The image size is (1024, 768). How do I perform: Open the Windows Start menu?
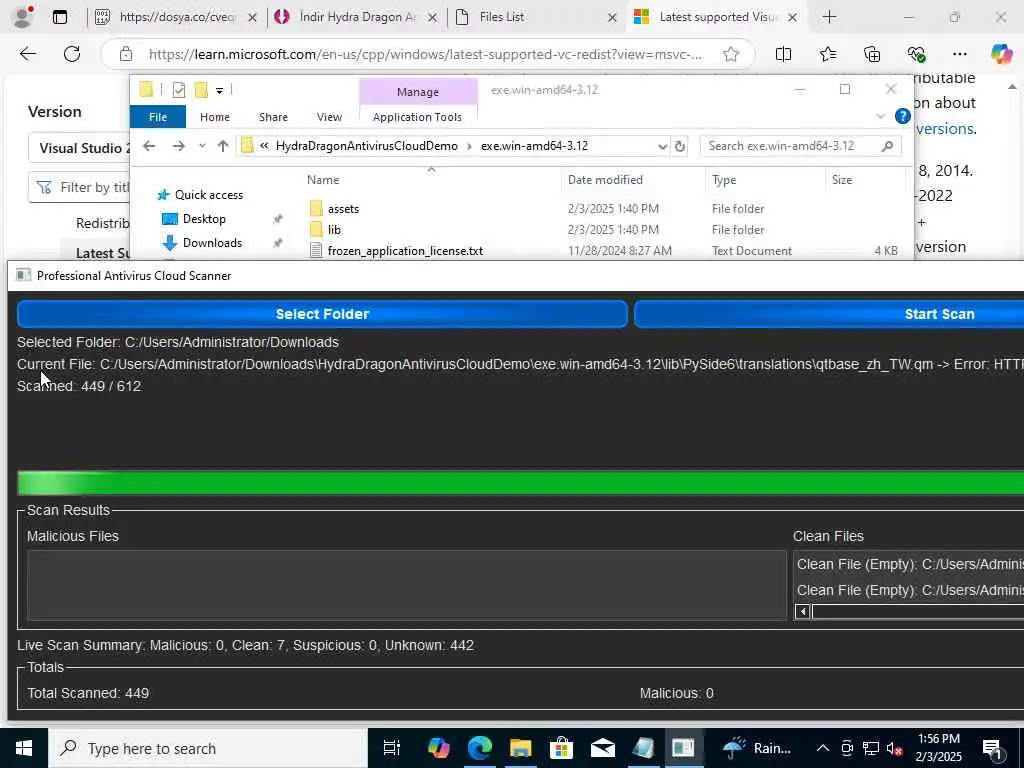pyautogui.click(x=24, y=748)
